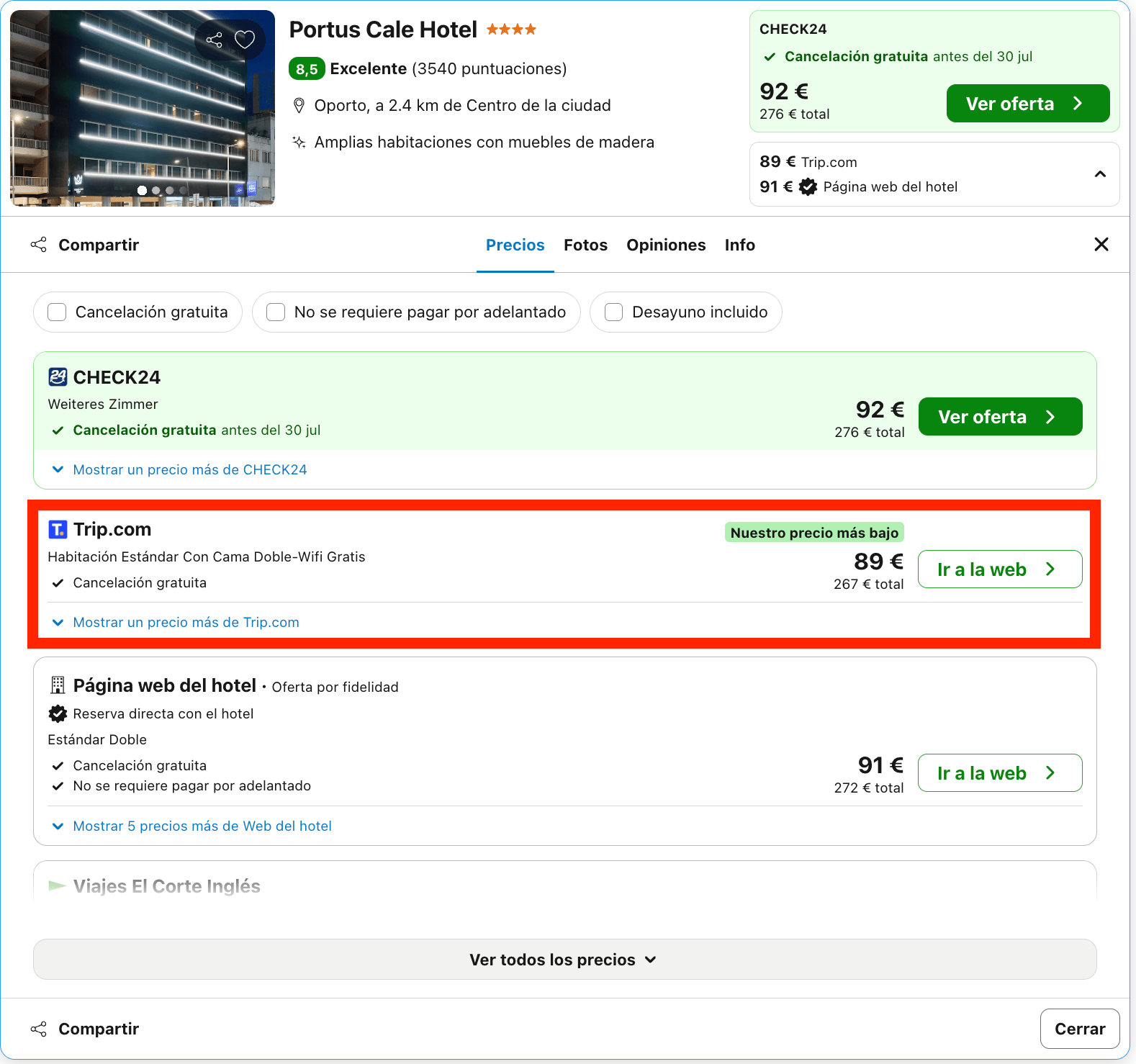Click the Portus Cale Hotel title
The width and height of the screenshot is (1136, 1064).
tap(383, 30)
